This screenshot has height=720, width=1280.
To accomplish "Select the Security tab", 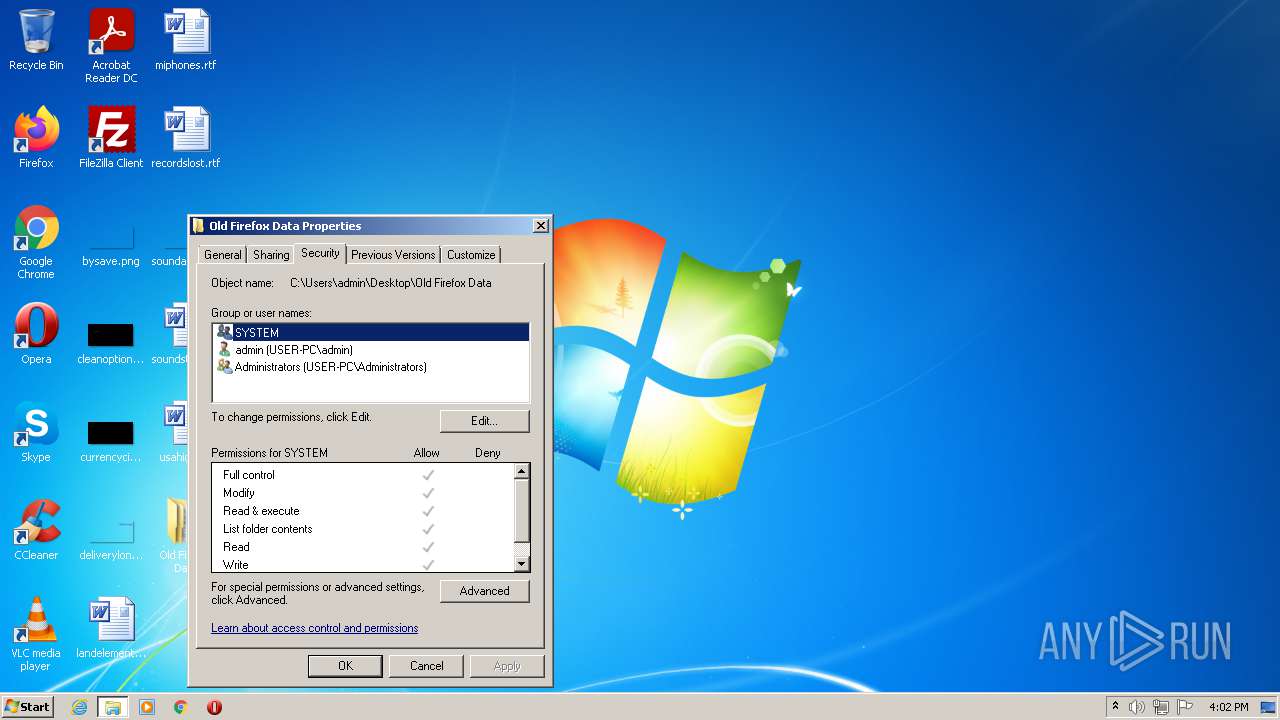I will [320, 254].
